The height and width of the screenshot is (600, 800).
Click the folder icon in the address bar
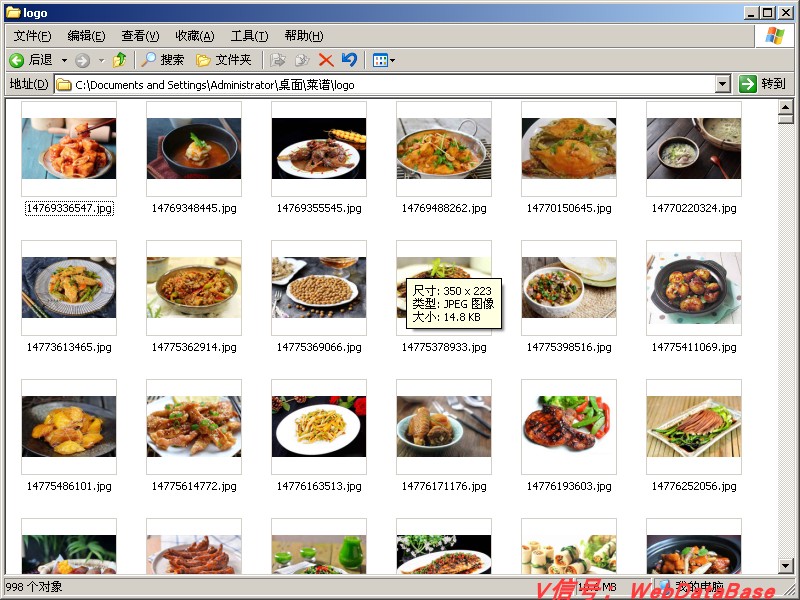[x=64, y=85]
